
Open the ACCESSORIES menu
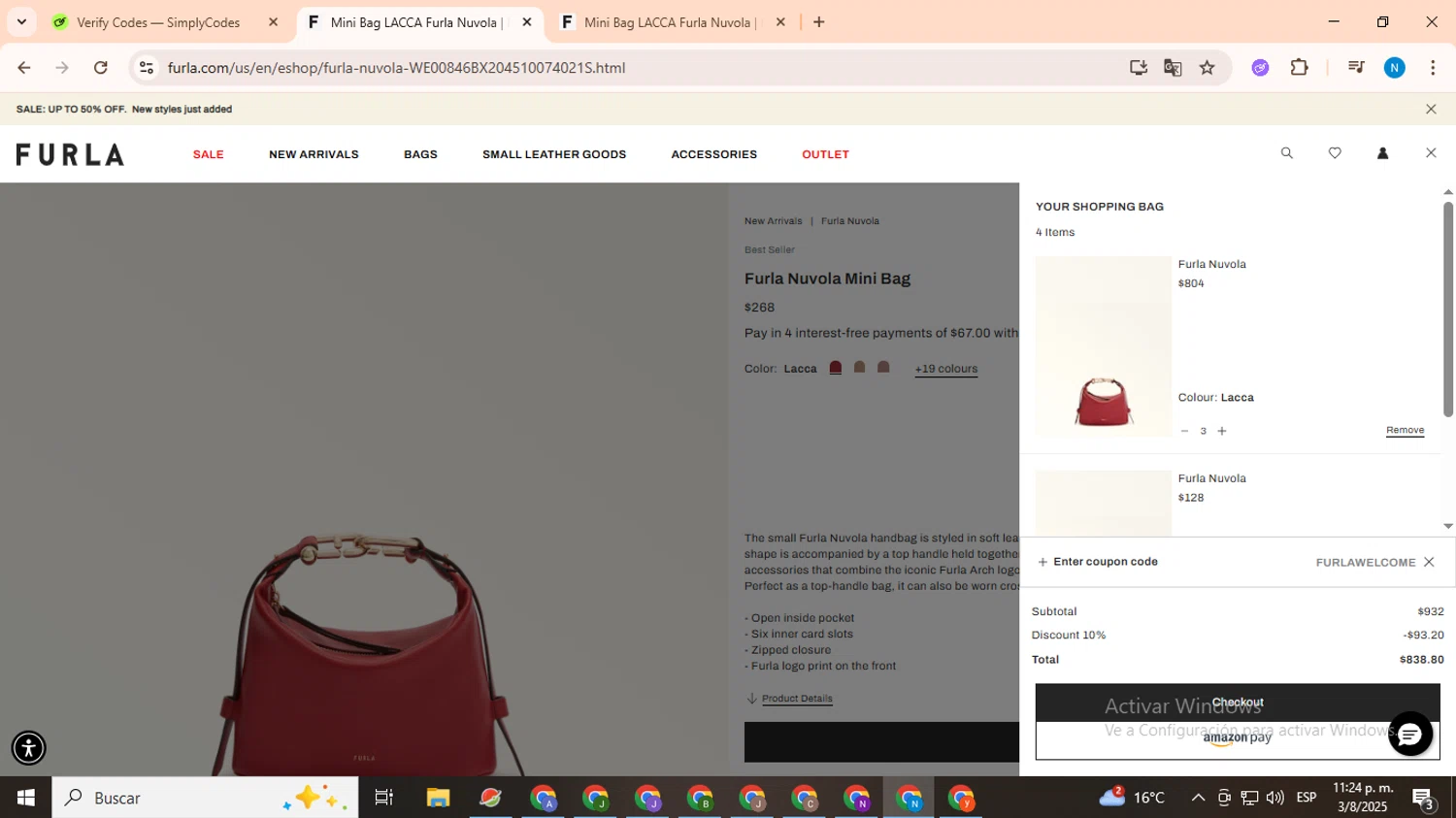tap(713, 154)
